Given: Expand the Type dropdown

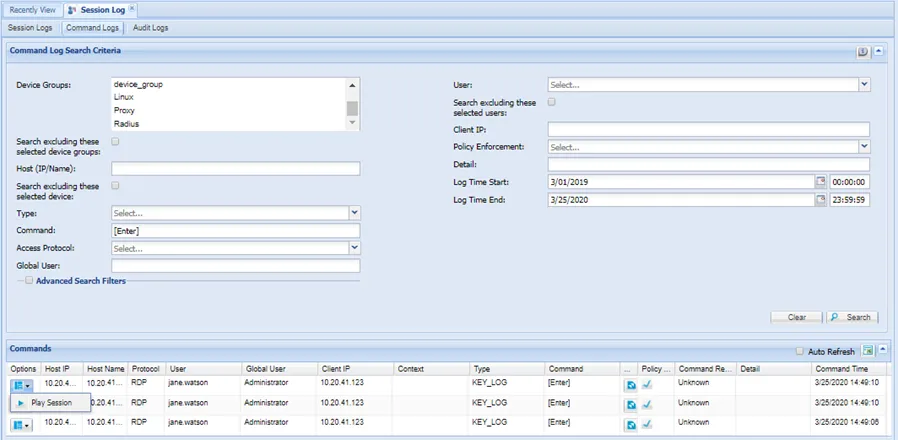Looking at the screenshot, I should click(x=354, y=213).
